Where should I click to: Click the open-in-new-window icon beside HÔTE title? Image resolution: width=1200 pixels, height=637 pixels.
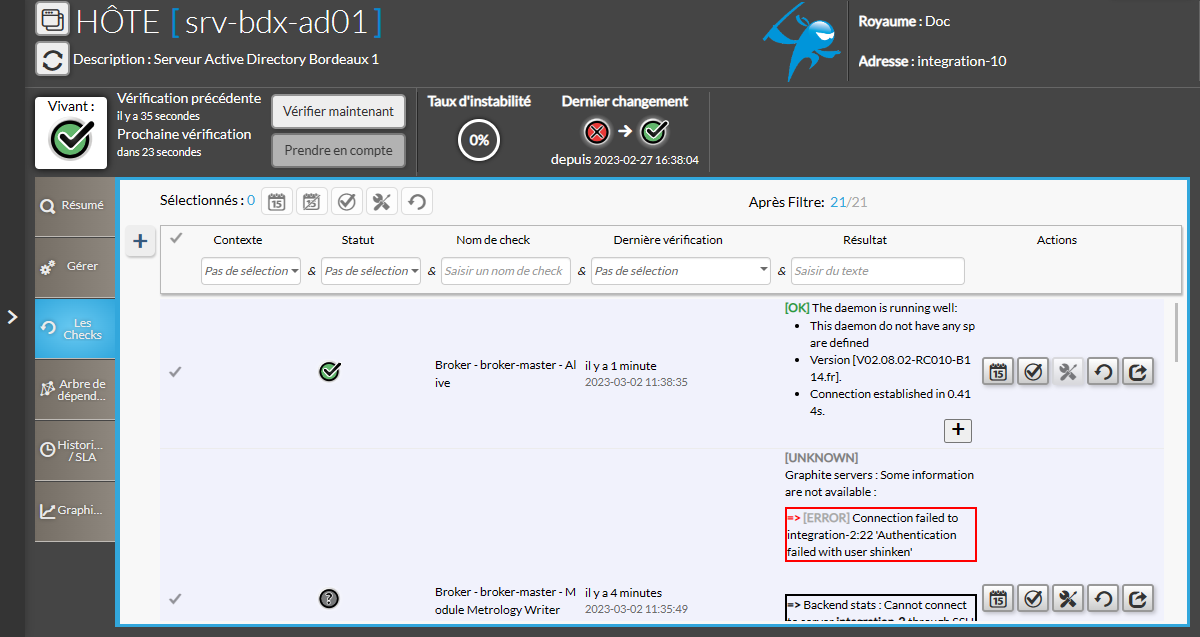coord(52,19)
